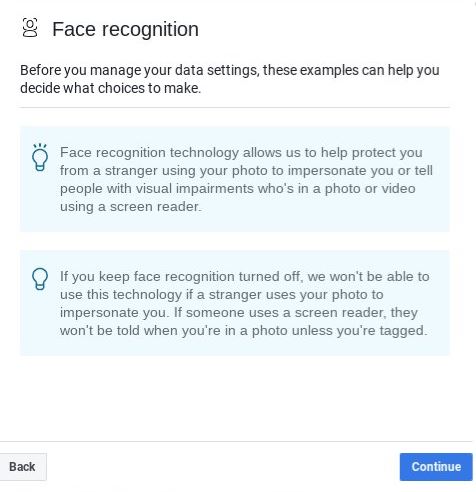Go back using the Back button
The height and width of the screenshot is (492, 476).
[22, 467]
